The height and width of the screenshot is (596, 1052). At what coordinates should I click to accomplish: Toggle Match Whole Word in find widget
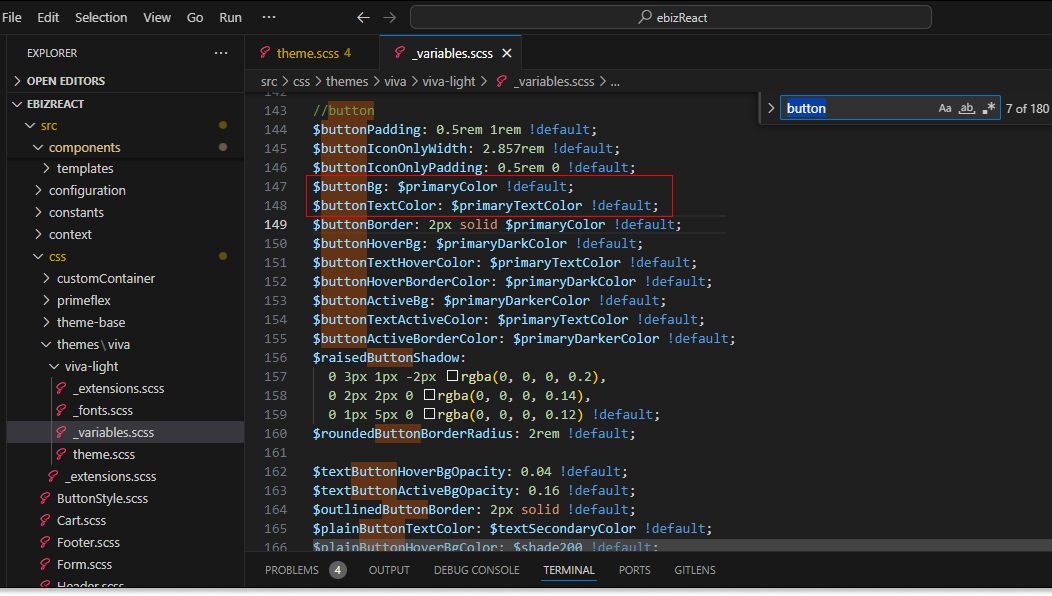click(x=966, y=108)
